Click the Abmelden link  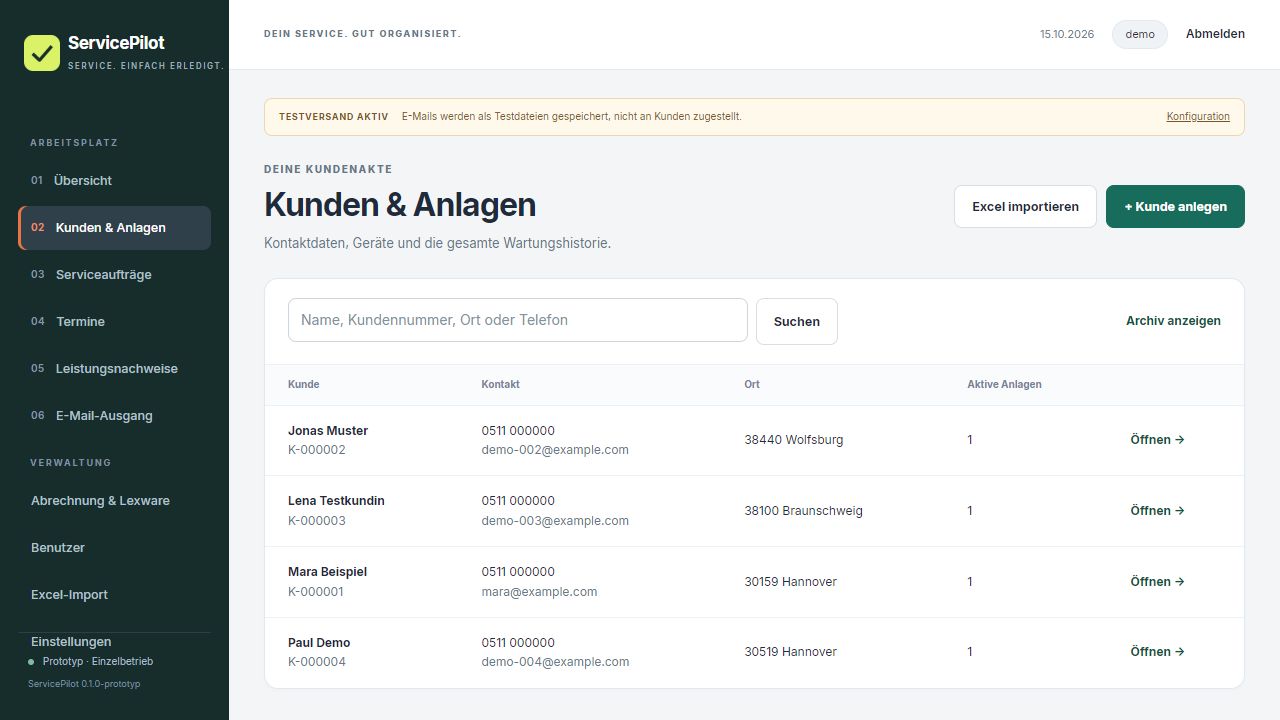1215,34
